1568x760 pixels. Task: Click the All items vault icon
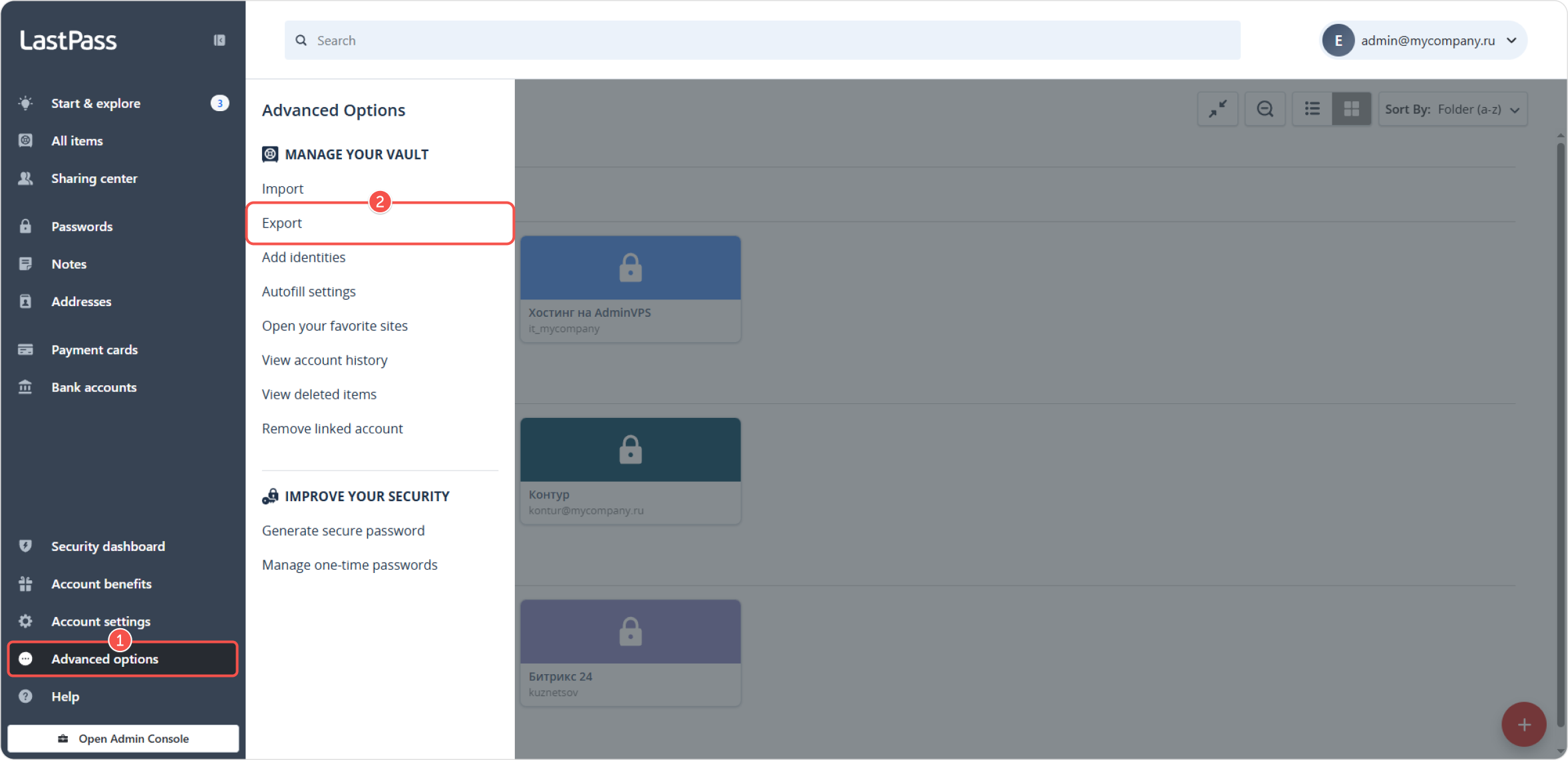(25, 140)
